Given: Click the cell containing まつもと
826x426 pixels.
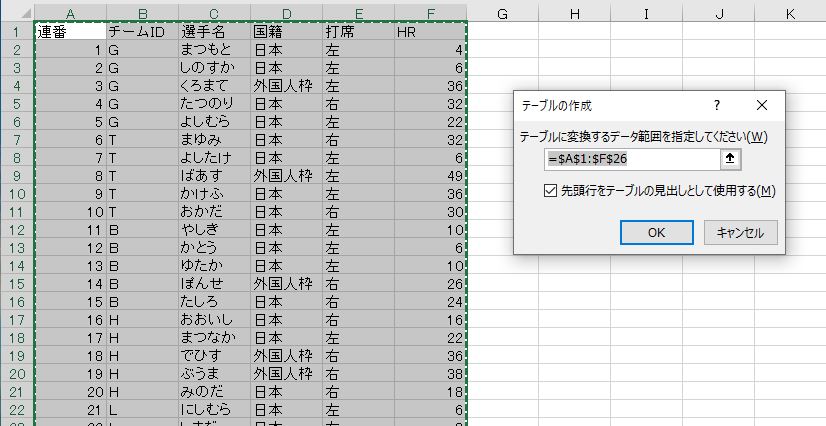Looking at the screenshot, I should [214, 49].
